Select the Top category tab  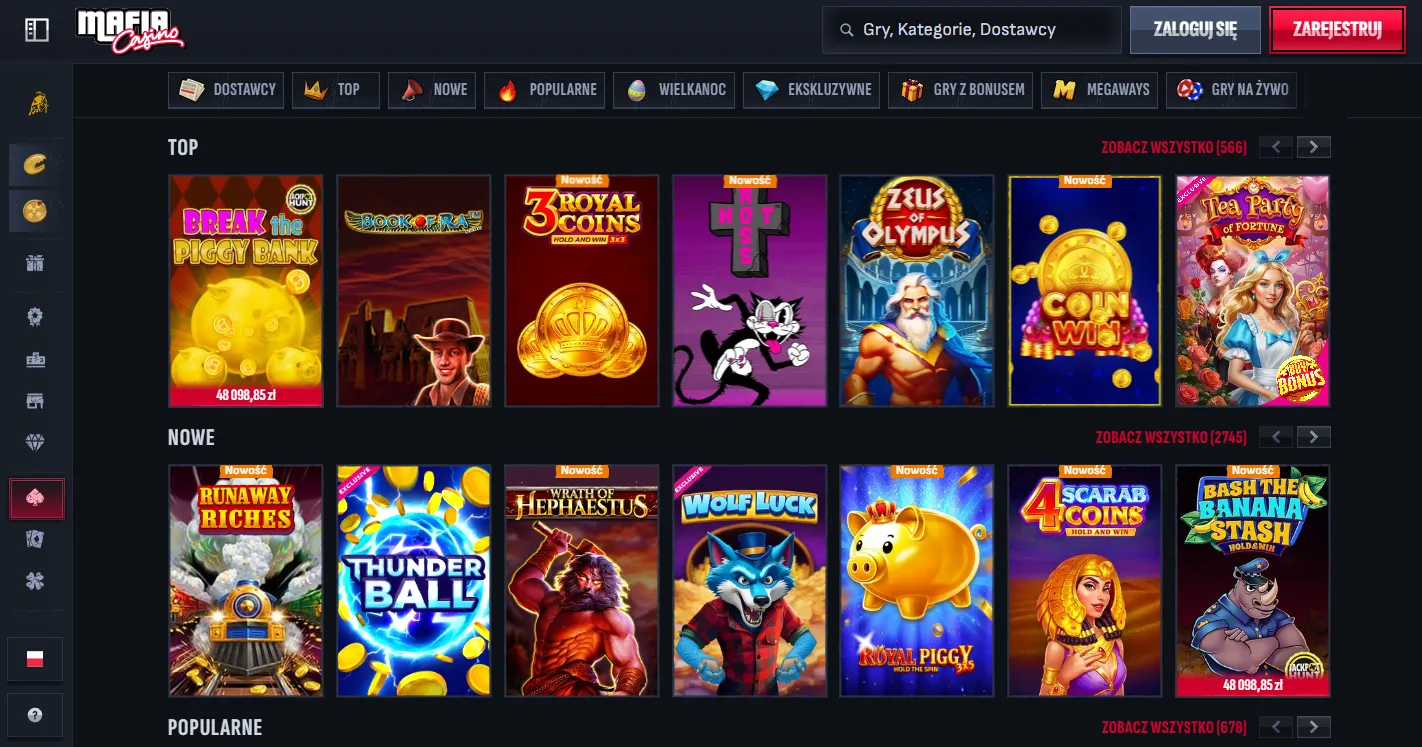tap(336, 90)
